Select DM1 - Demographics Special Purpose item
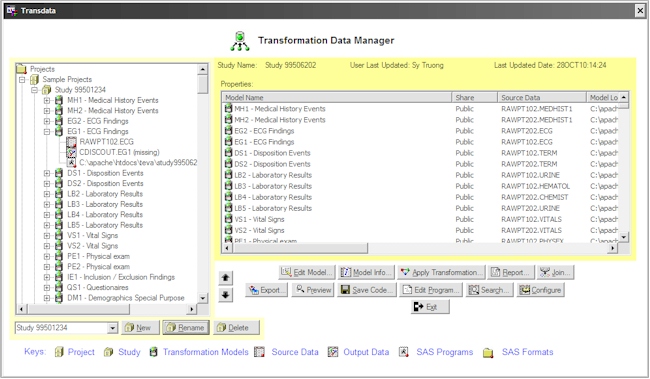 coord(126,298)
